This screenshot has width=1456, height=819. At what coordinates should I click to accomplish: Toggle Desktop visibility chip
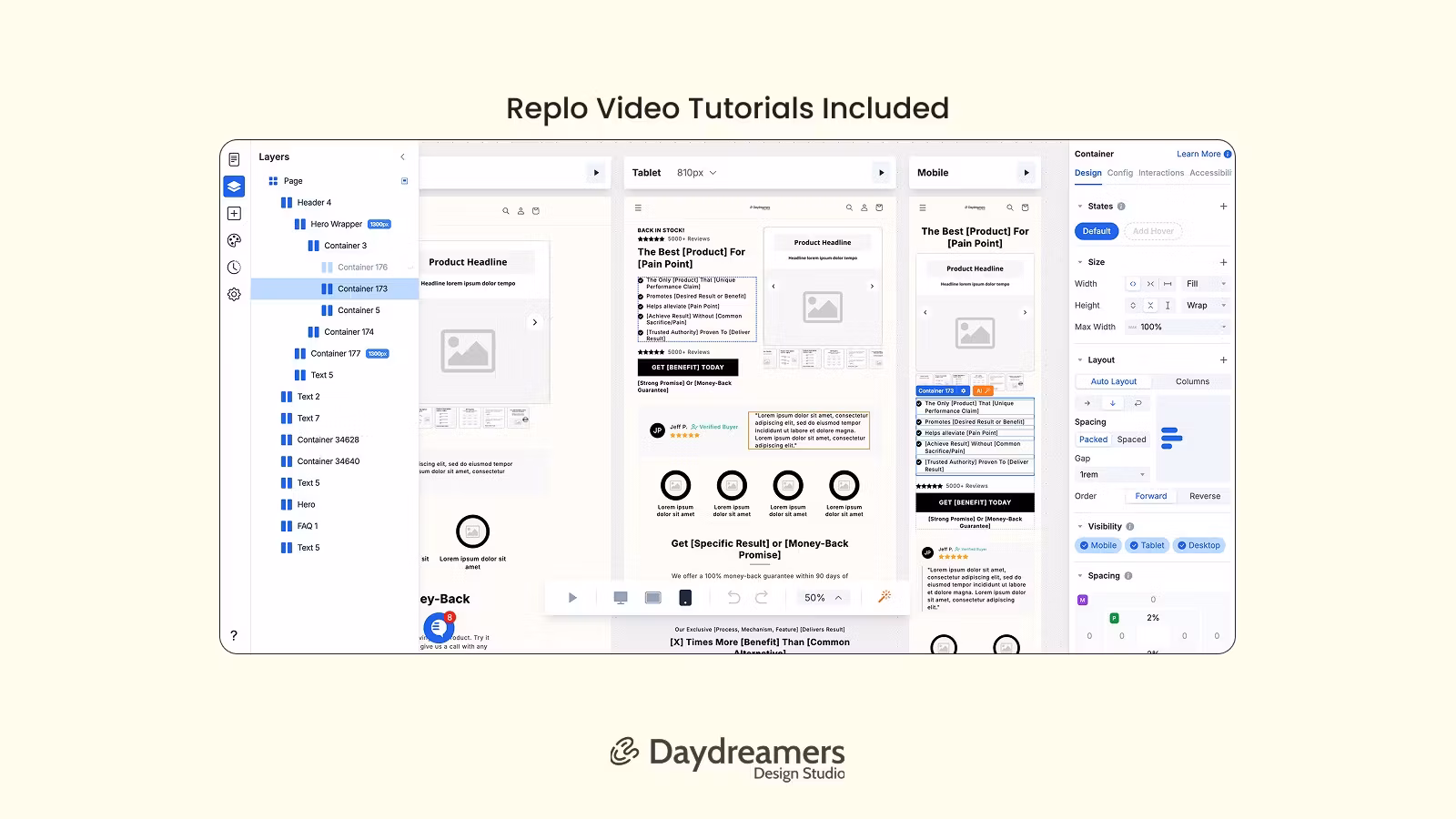pos(1198,546)
